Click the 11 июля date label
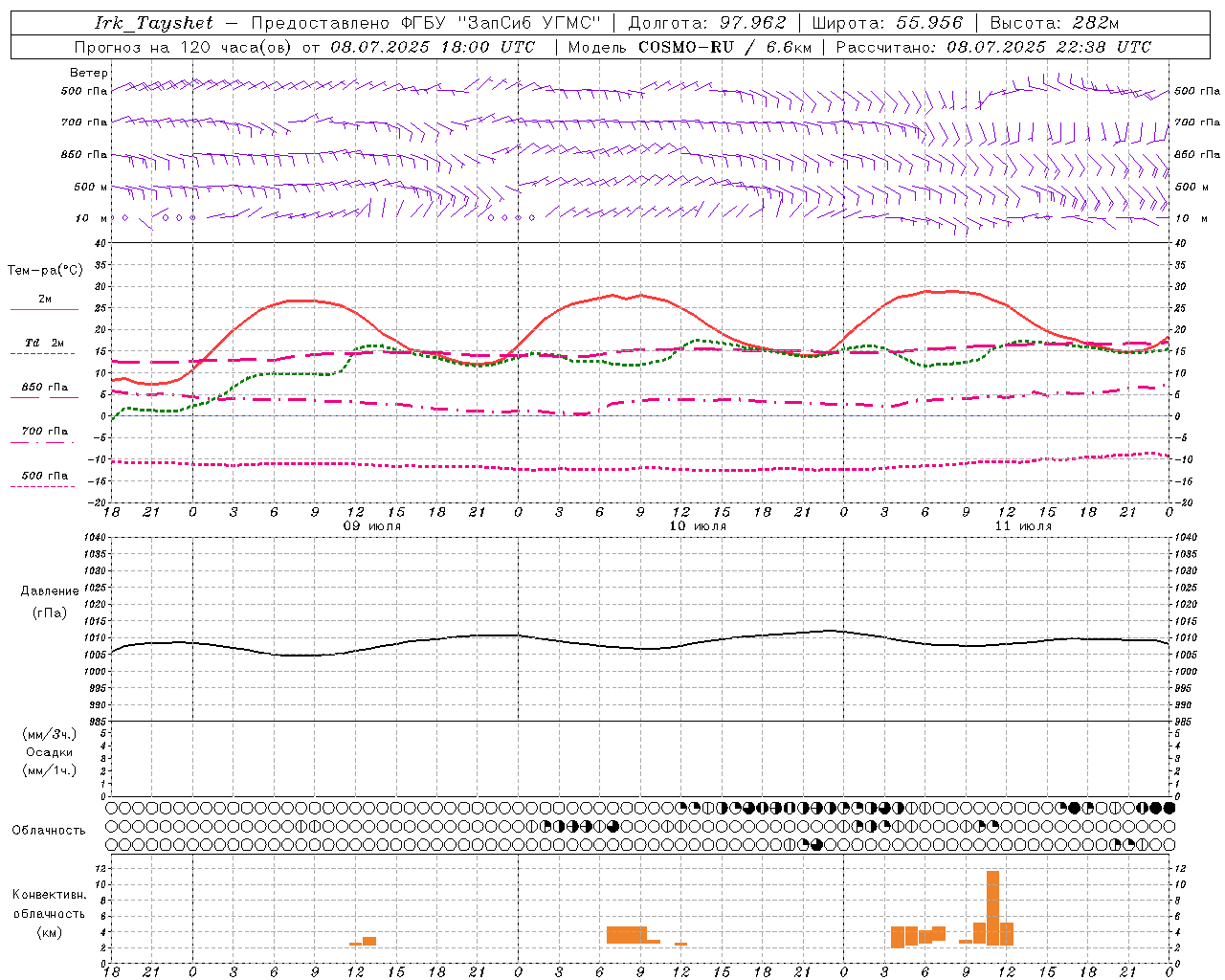 pos(1023,526)
